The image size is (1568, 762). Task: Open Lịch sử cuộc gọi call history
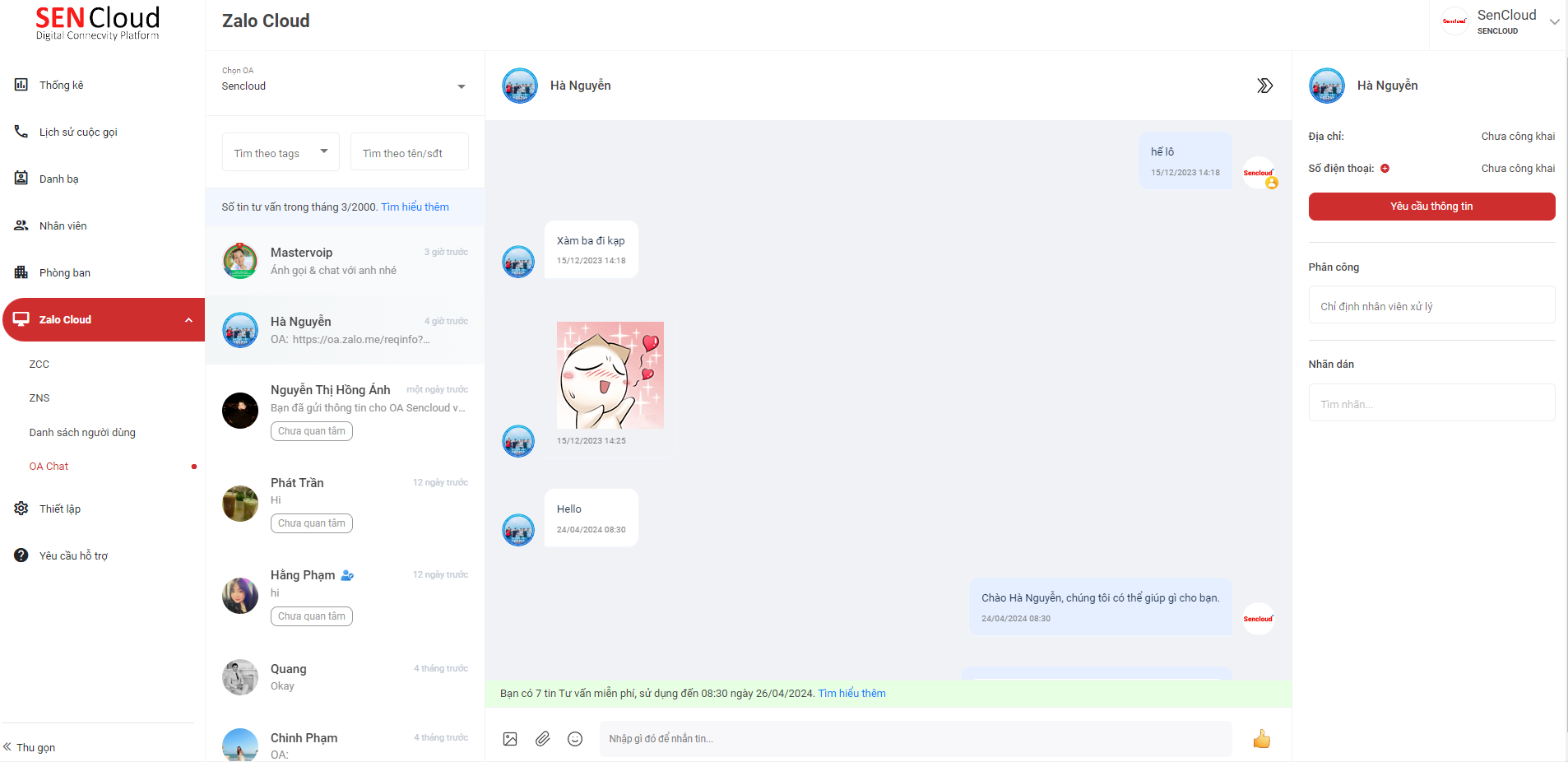pyautogui.click(x=78, y=132)
